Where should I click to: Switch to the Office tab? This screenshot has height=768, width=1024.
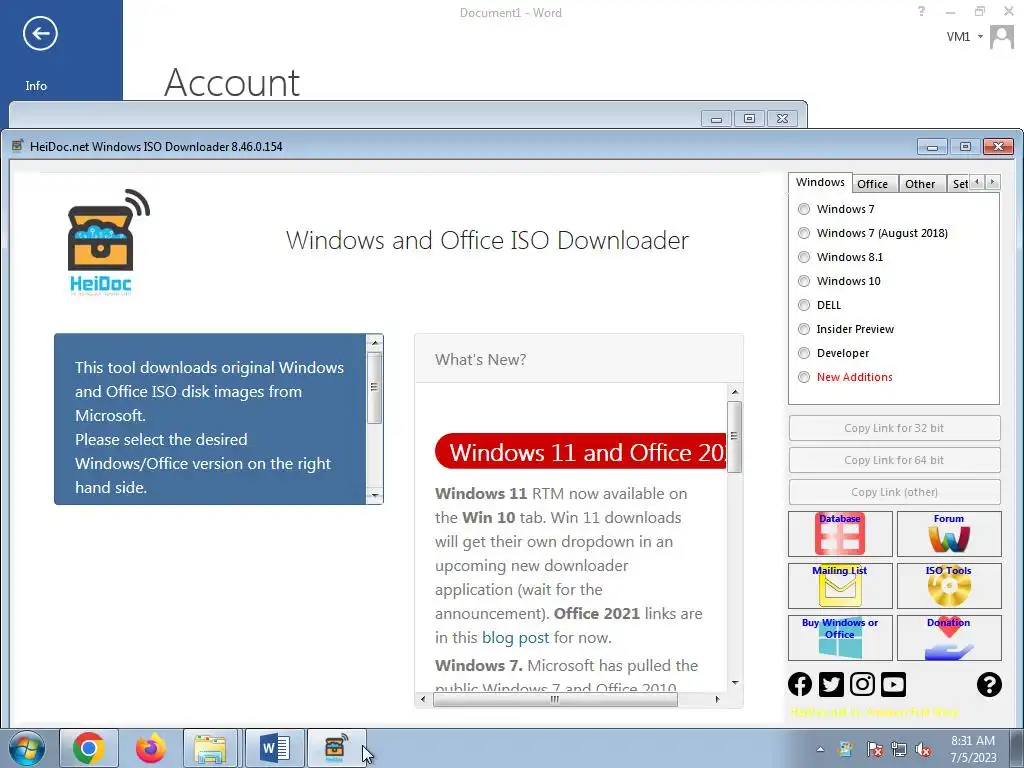[872, 184]
